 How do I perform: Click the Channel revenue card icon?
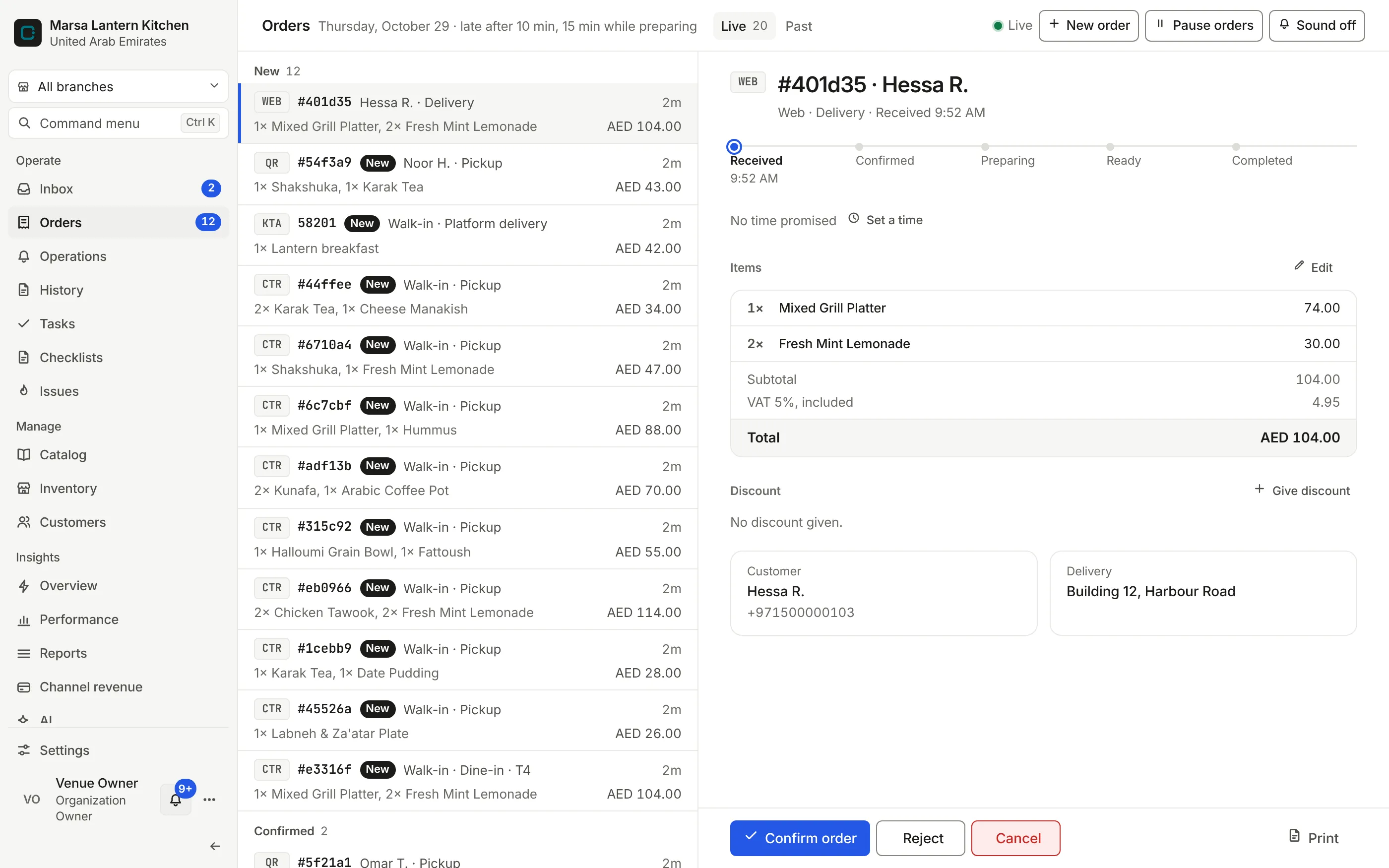23,687
